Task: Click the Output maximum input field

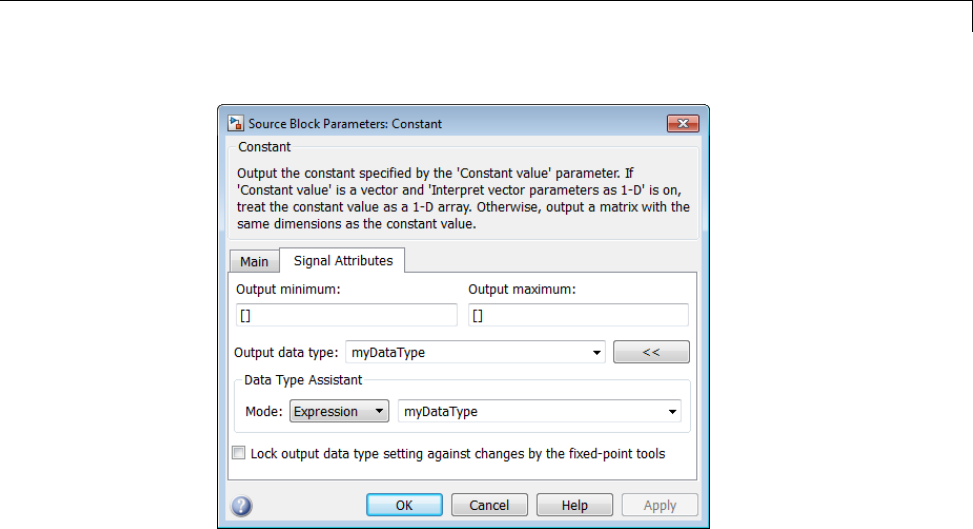Action: pos(578,316)
